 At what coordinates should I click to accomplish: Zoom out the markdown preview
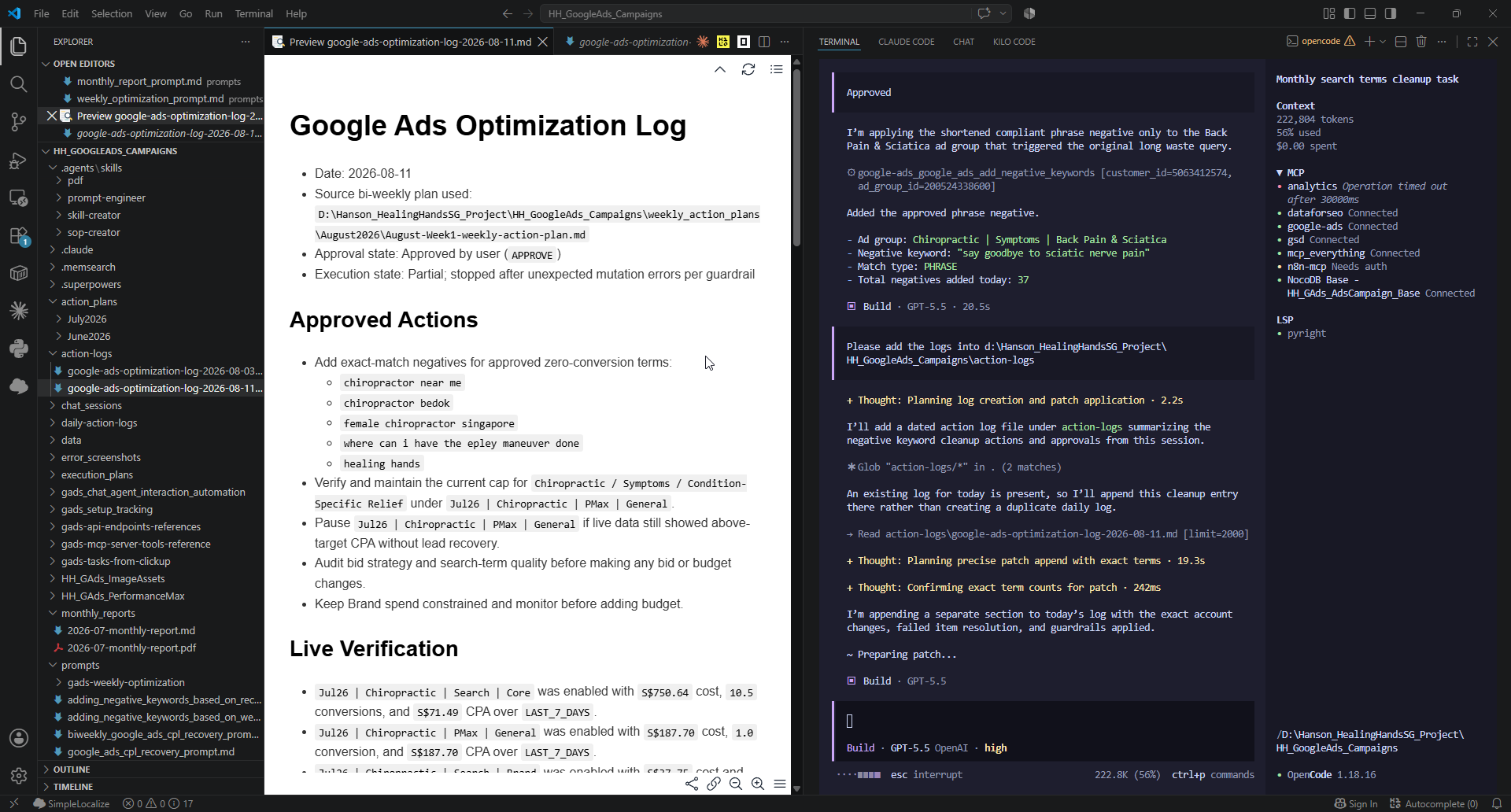click(x=736, y=784)
